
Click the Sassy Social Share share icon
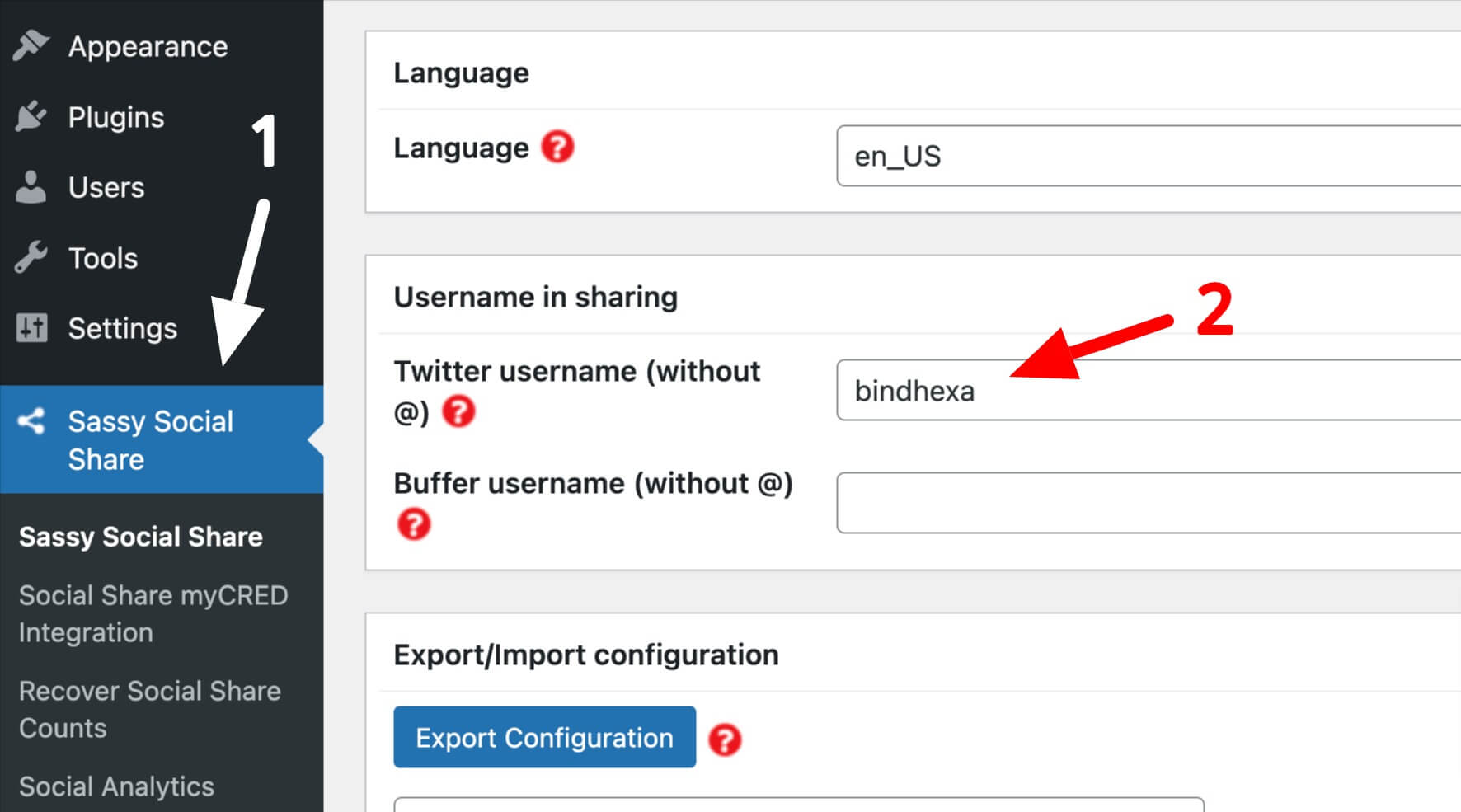tap(31, 421)
